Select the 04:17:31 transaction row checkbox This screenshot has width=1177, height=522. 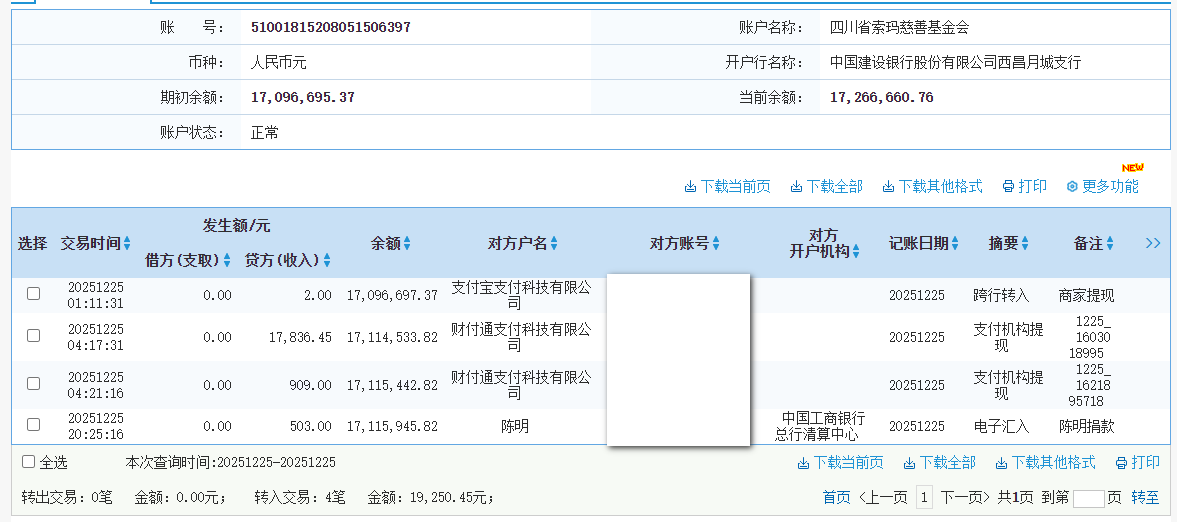[x=33, y=336]
